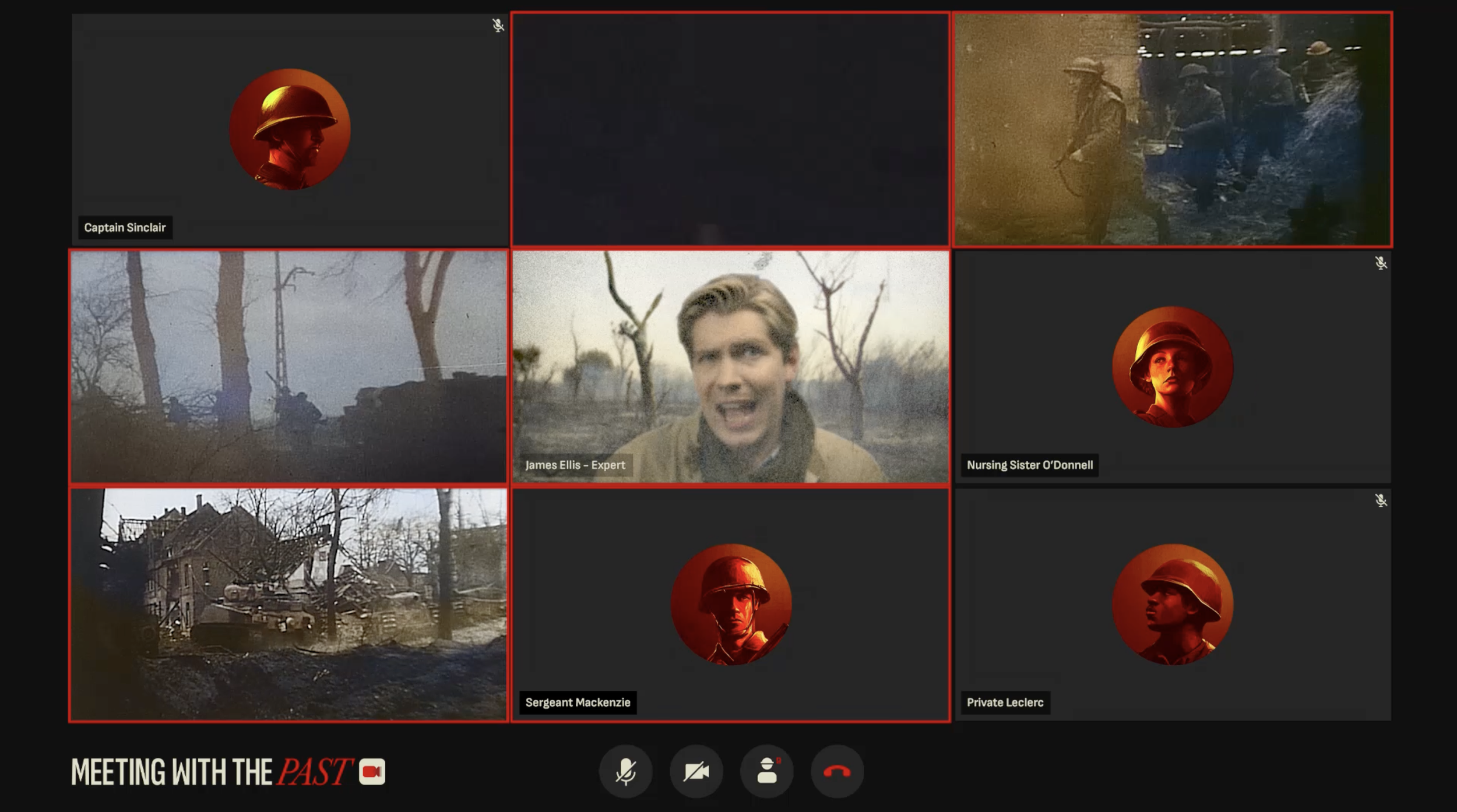Toggle the microphone mute button
The height and width of the screenshot is (812, 1457).
[625, 772]
